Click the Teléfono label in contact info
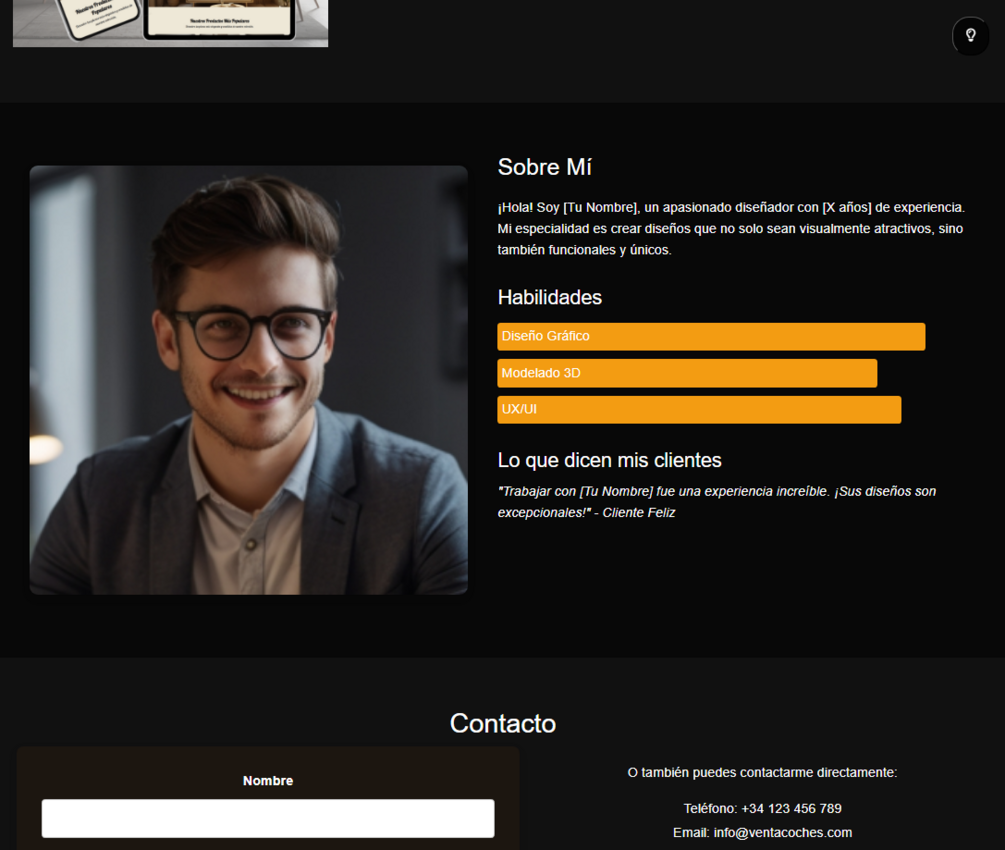 click(x=710, y=808)
